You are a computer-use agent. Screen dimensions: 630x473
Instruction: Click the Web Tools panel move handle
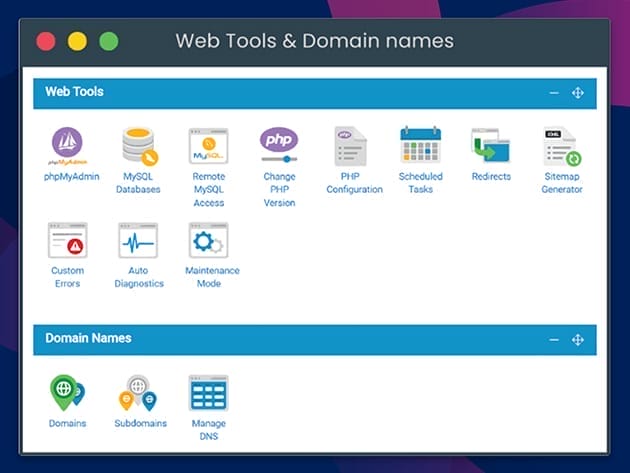pos(577,93)
